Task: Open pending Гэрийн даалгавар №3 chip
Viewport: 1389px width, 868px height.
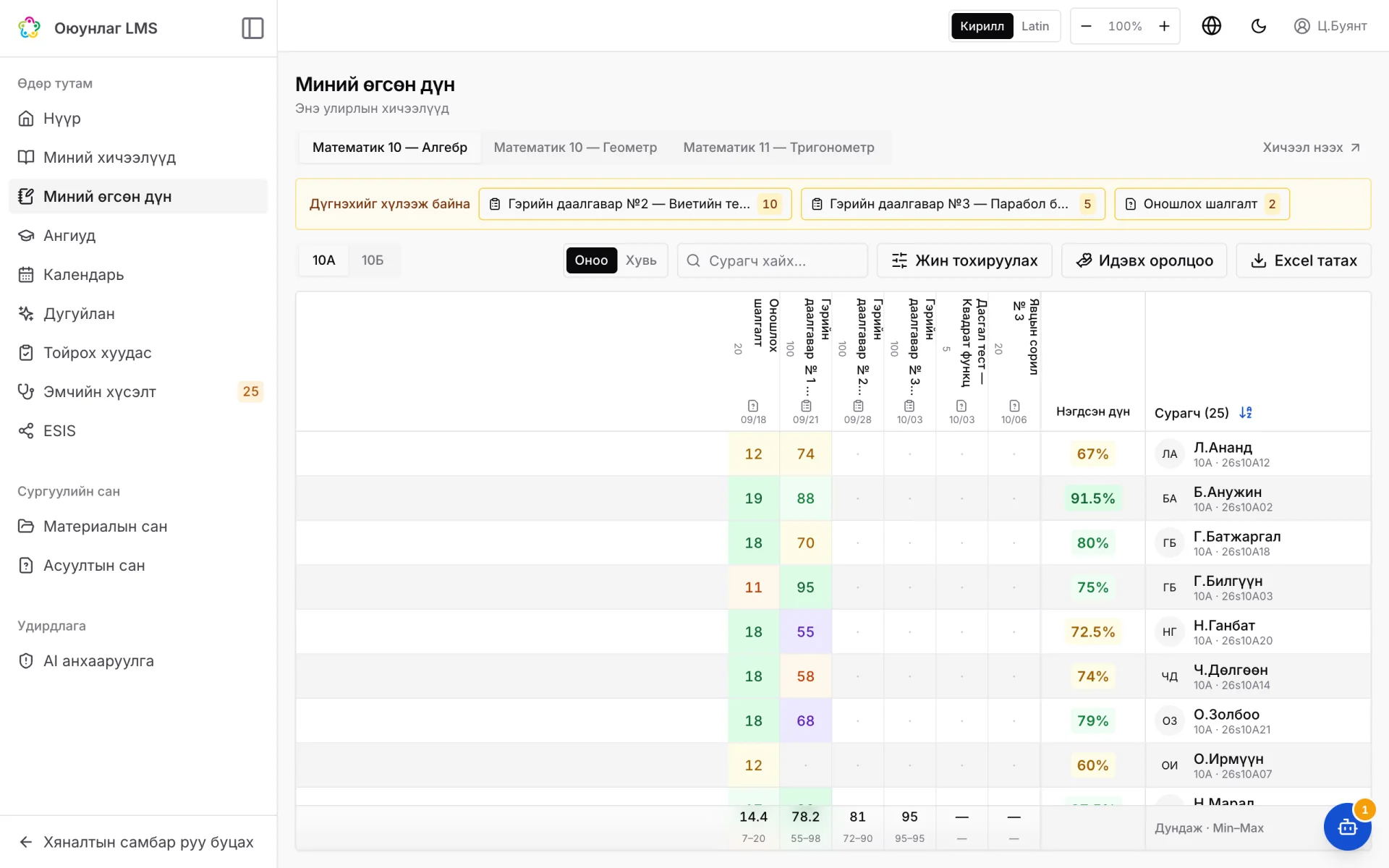Action: (953, 204)
